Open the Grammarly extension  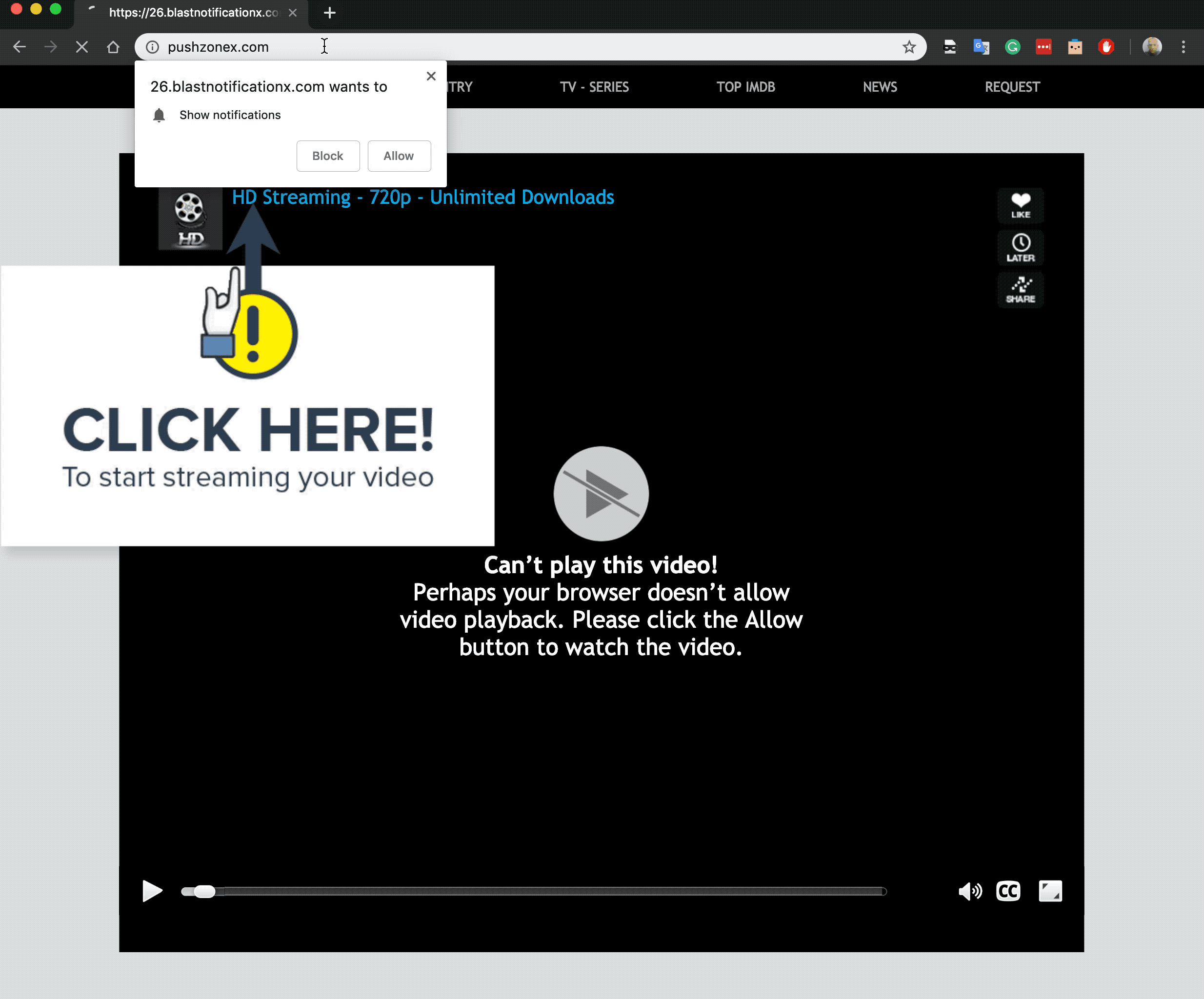point(1013,47)
